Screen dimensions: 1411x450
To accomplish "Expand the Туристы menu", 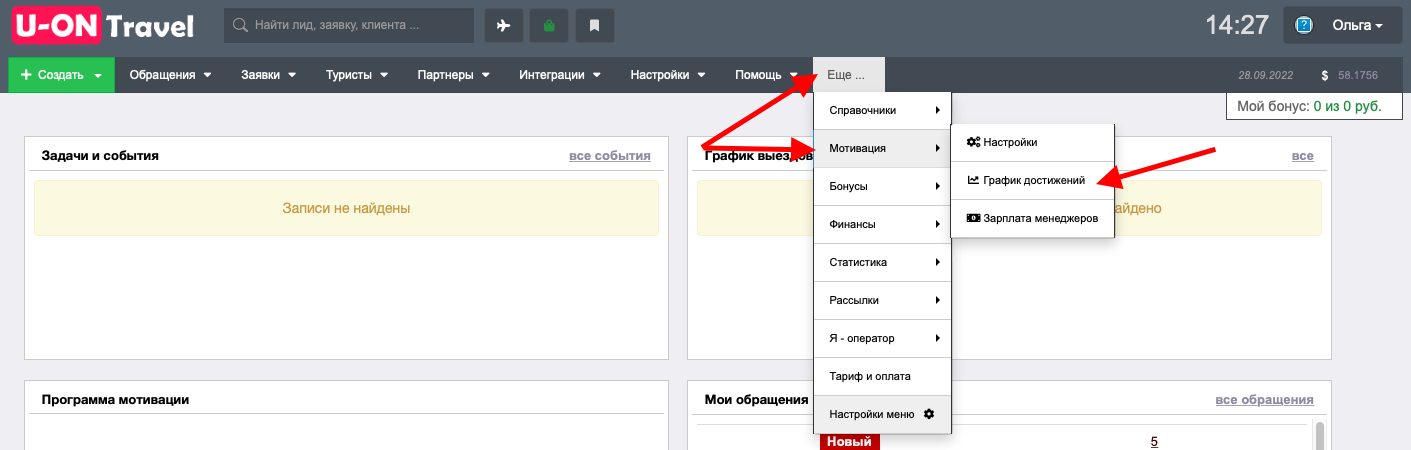I will 357,75.
